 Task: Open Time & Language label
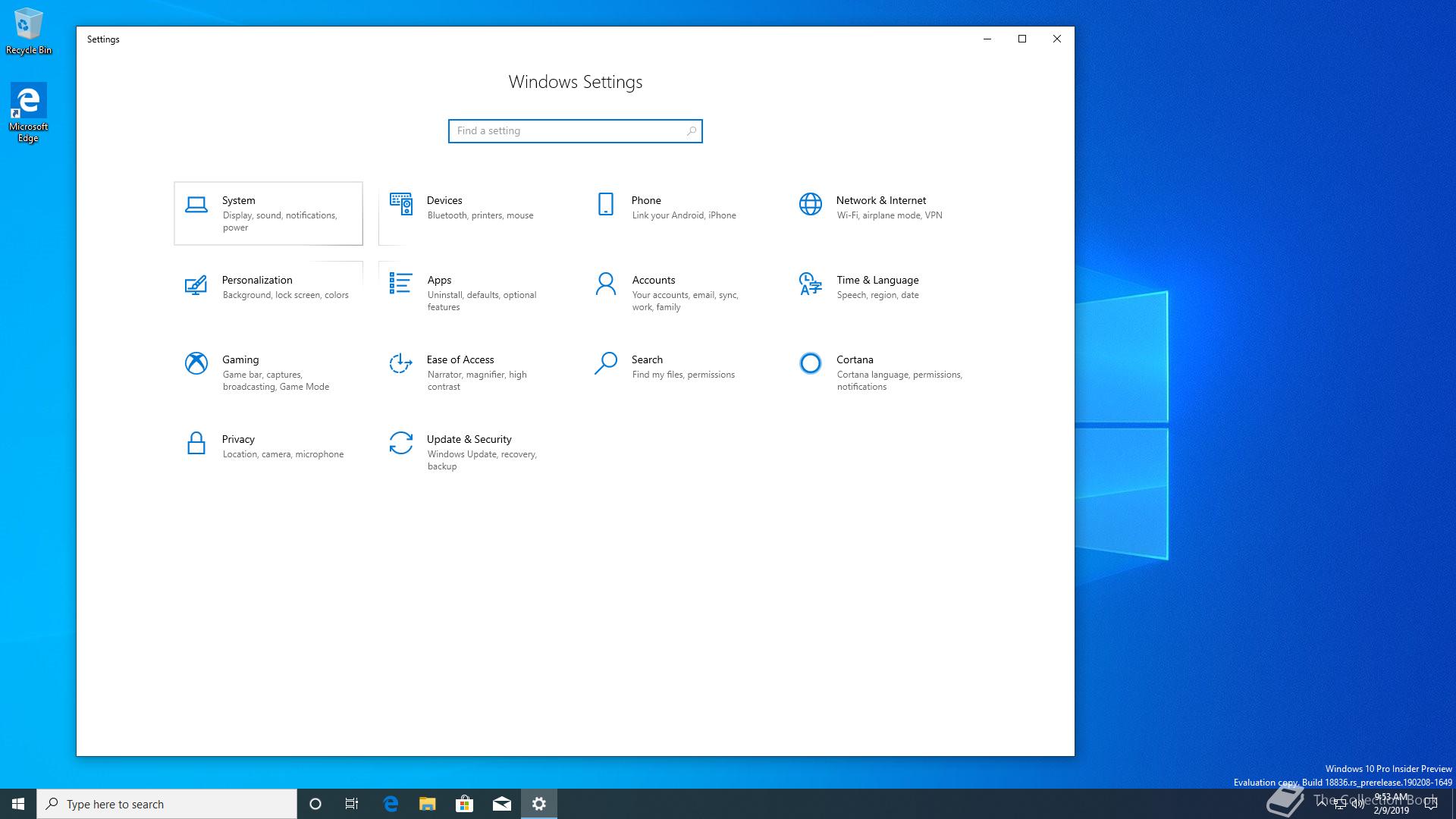point(877,280)
